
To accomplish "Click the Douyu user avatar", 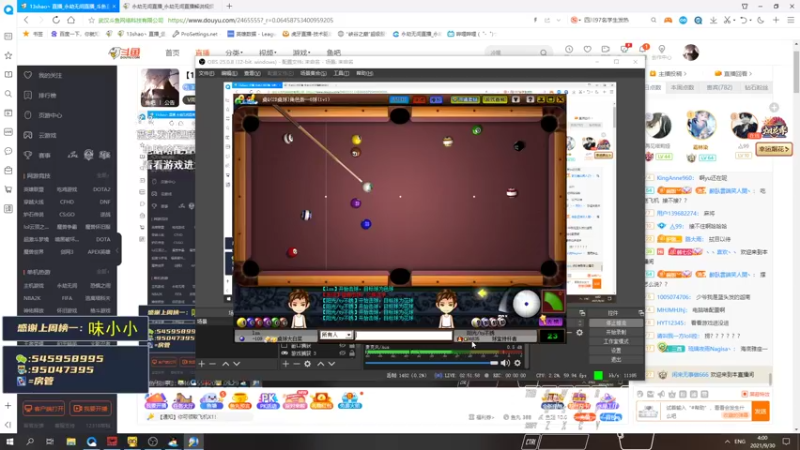I will pos(691,52).
